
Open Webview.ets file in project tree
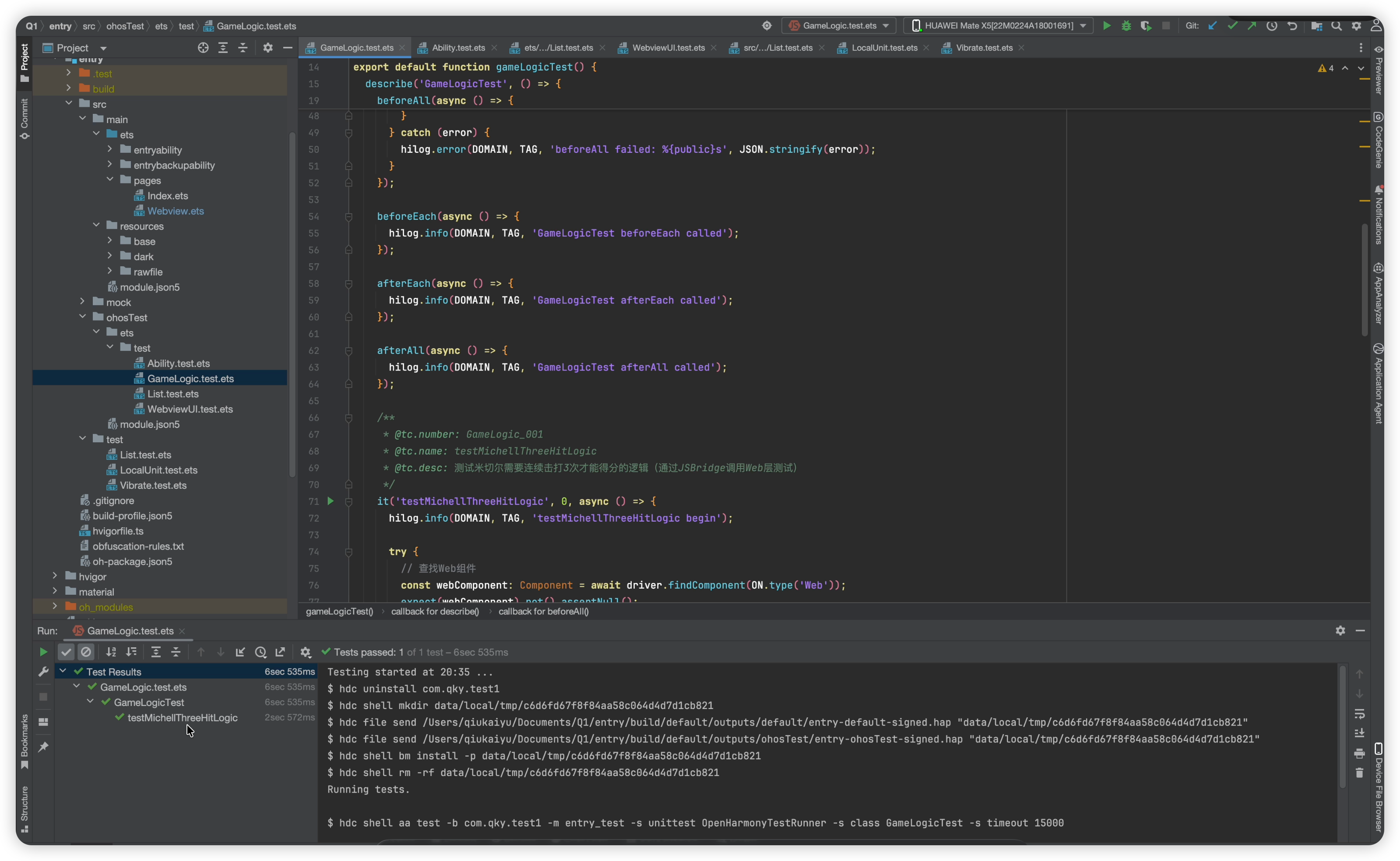coord(175,211)
